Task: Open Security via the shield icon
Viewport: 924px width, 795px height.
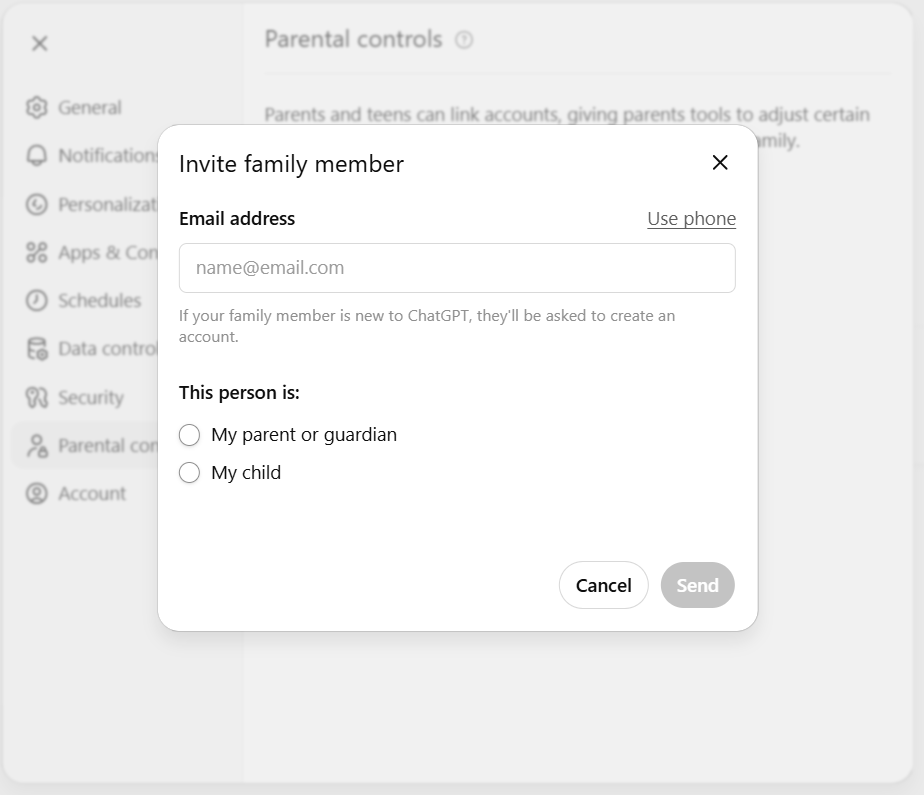Action: [x=36, y=396]
